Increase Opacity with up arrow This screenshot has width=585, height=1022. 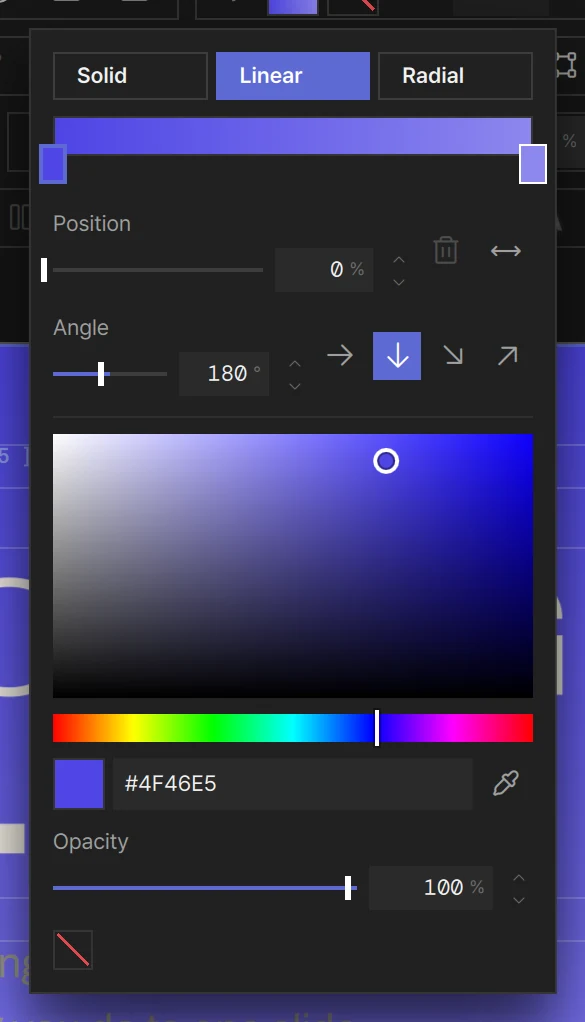[x=519, y=877]
